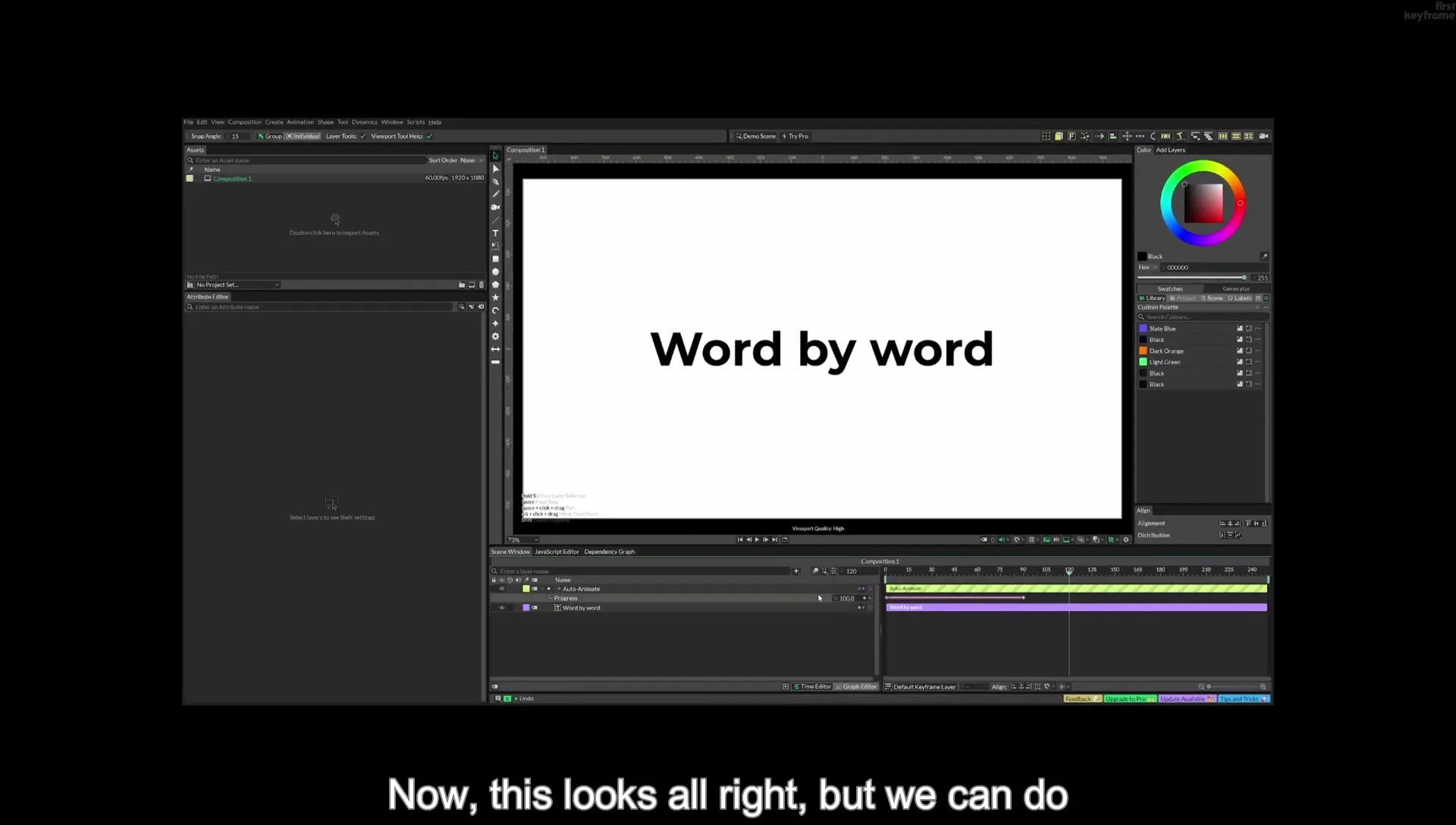Select the double-arrow tool in the toolbar
1456x825 pixels.
495,349
